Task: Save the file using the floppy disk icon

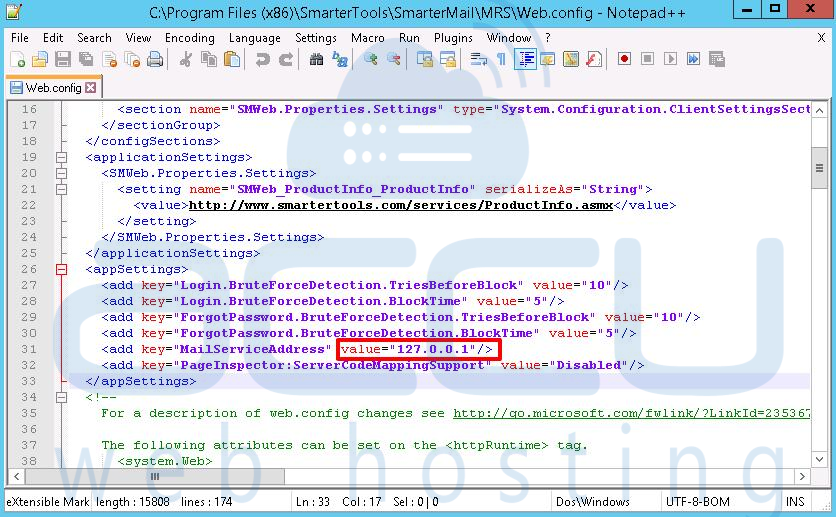Action: [63, 59]
